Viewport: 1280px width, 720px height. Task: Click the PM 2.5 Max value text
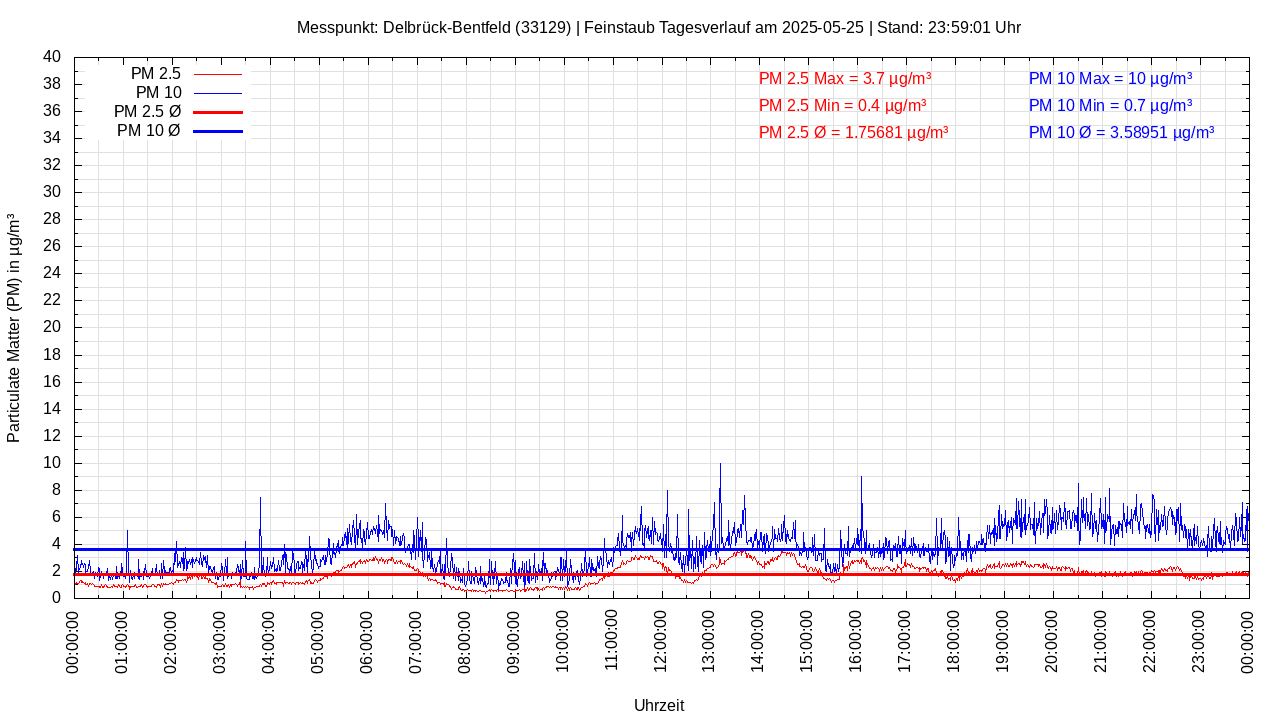pyautogui.click(x=845, y=78)
